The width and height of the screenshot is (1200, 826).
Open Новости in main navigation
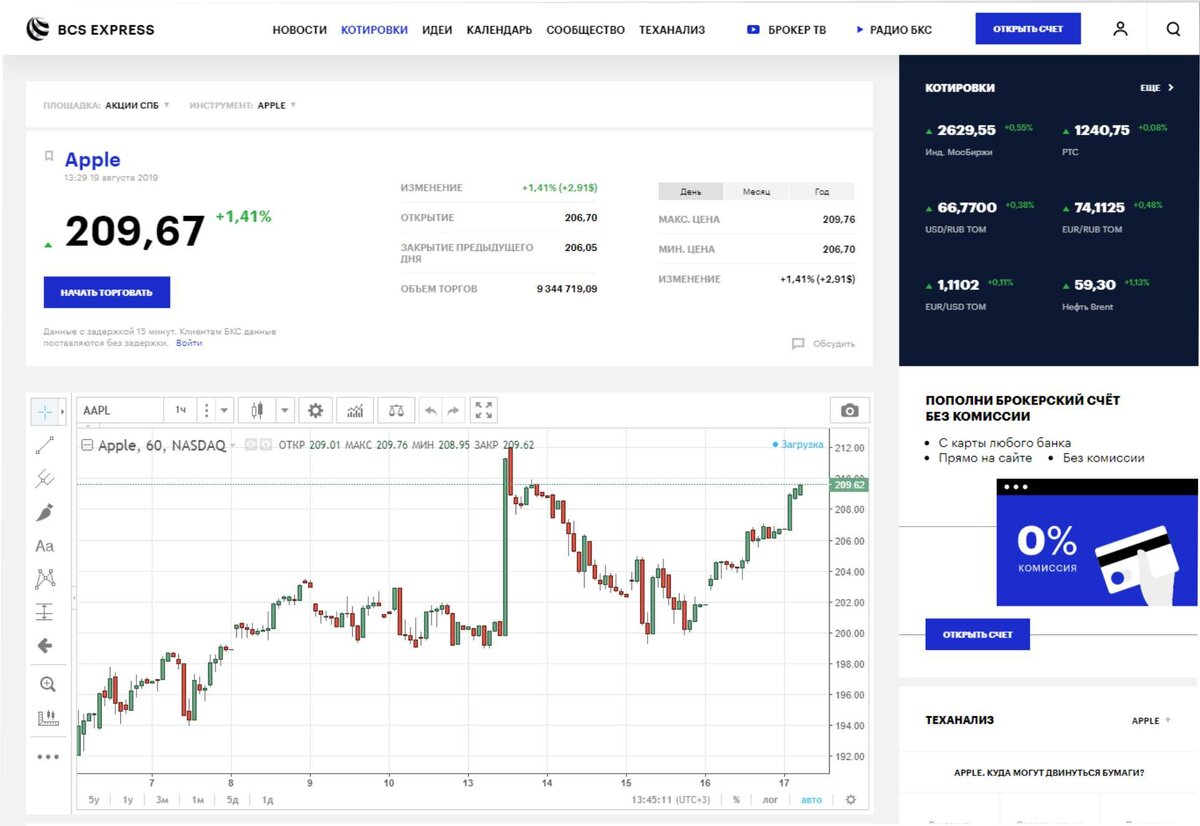[300, 30]
